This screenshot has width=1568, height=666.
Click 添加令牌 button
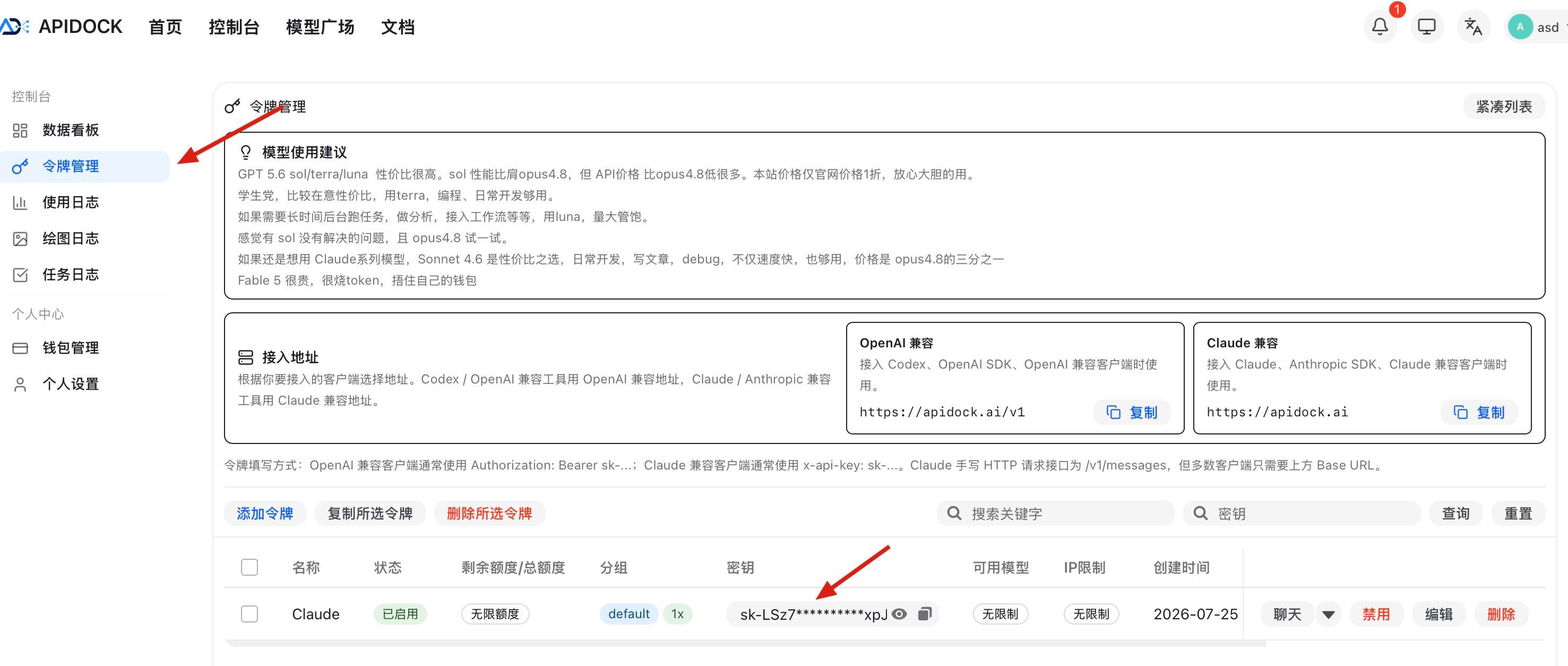(x=265, y=513)
